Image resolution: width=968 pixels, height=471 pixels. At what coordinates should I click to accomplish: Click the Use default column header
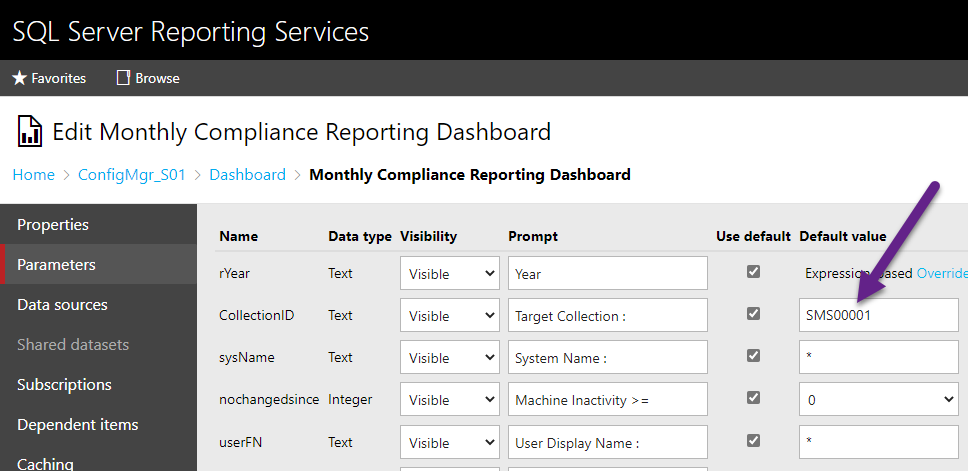pyautogui.click(x=753, y=236)
